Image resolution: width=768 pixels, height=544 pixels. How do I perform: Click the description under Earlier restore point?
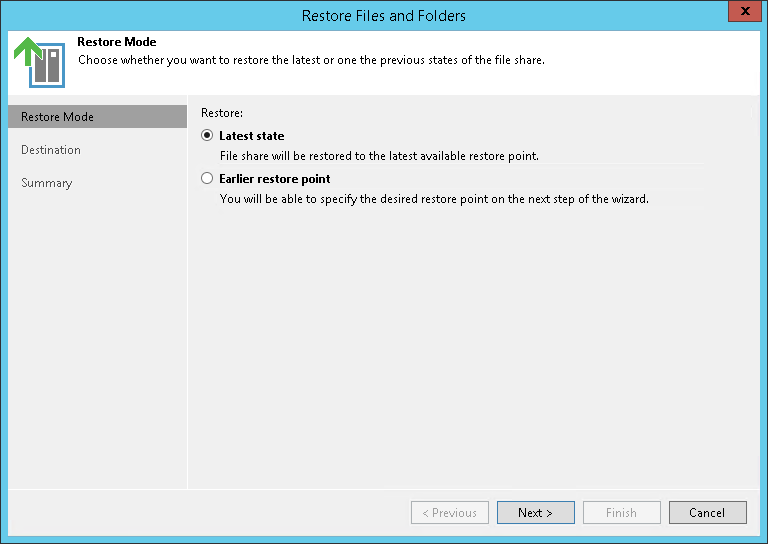[434, 199]
